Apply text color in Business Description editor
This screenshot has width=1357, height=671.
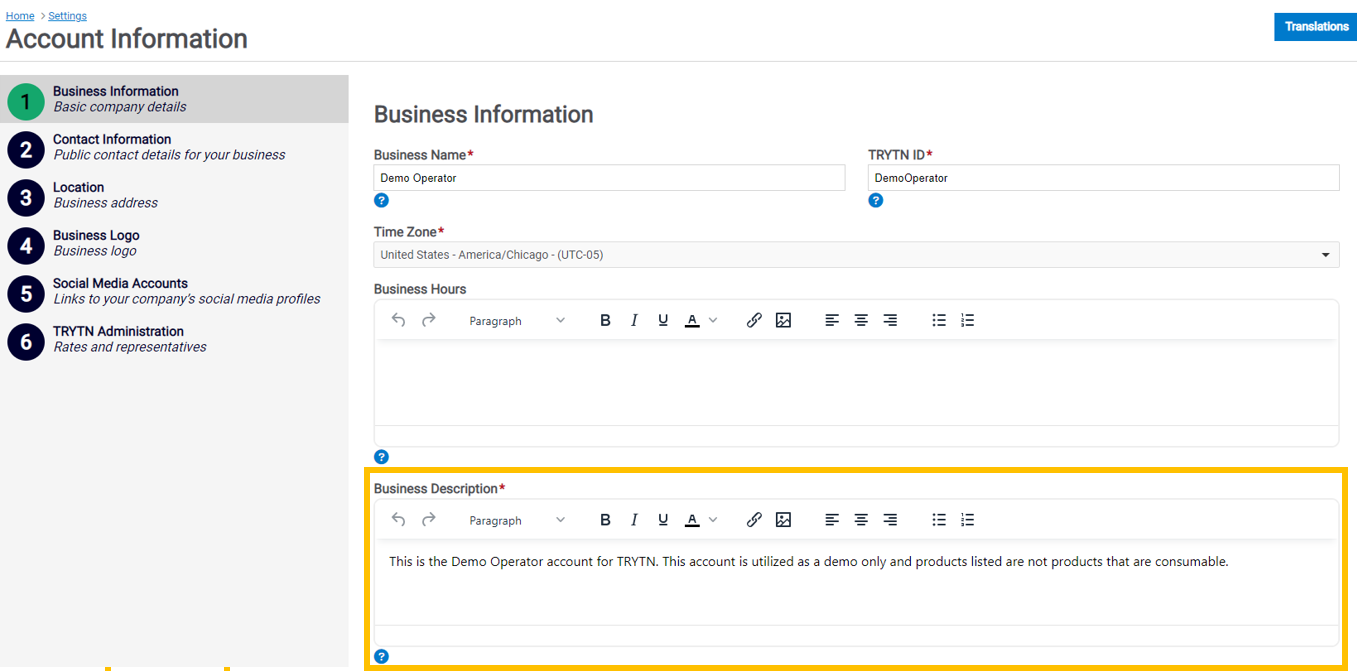[x=692, y=519]
